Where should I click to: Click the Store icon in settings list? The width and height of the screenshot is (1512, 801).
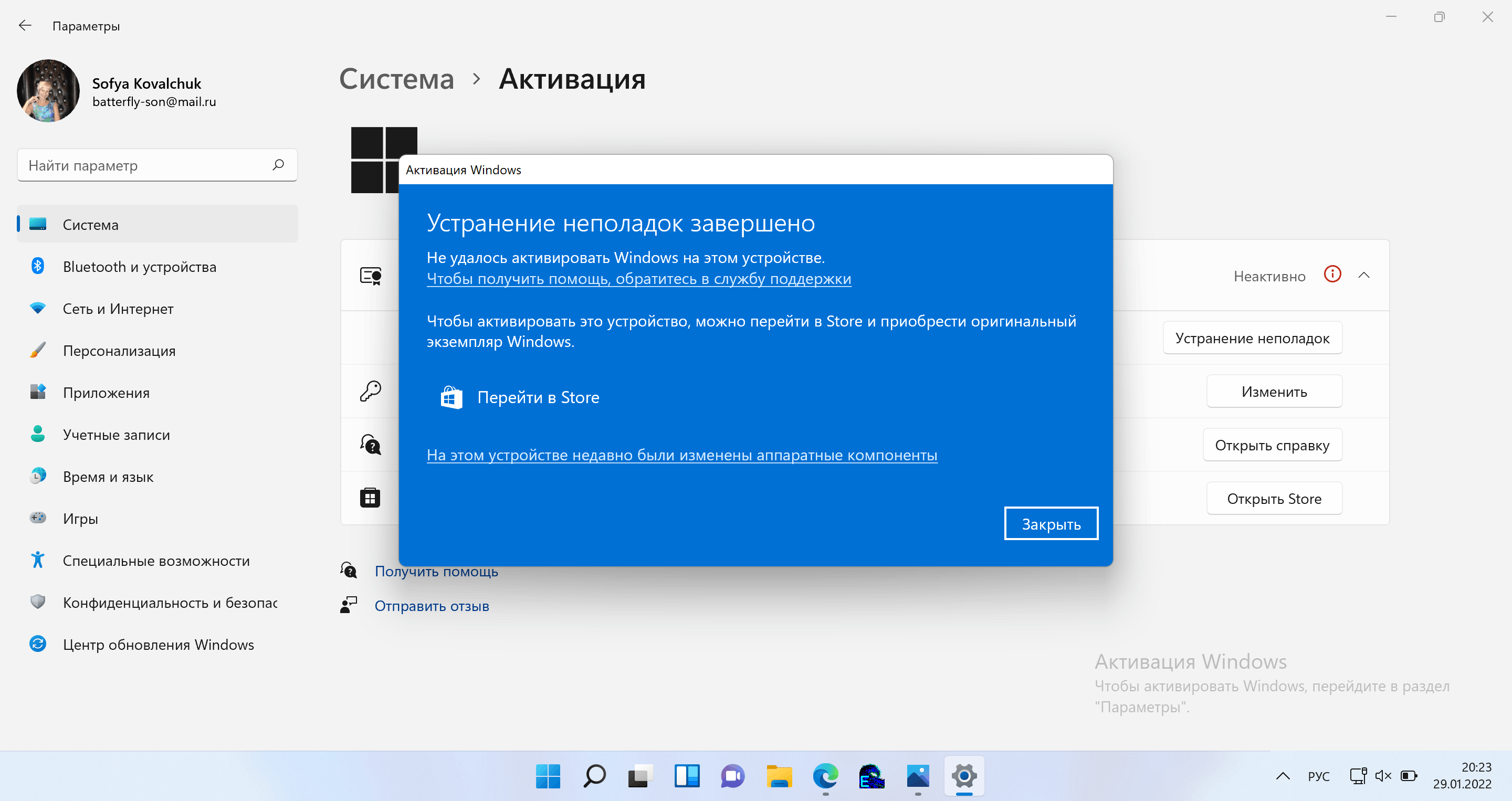[370, 498]
